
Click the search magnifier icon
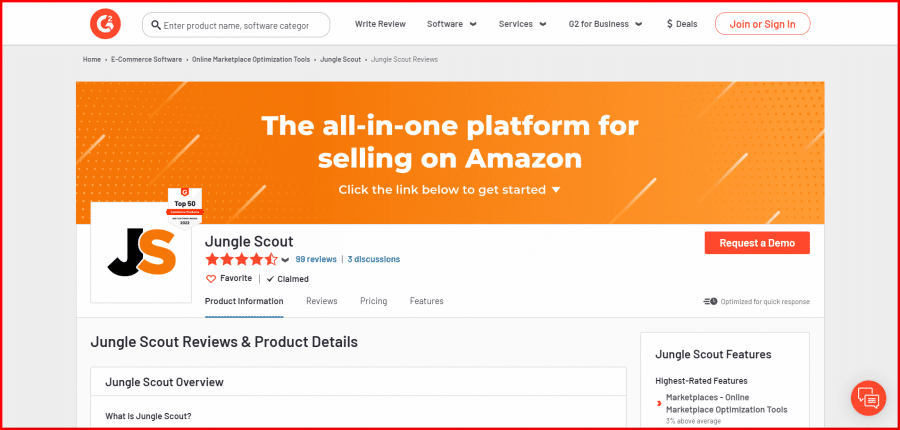click(156, 25)
